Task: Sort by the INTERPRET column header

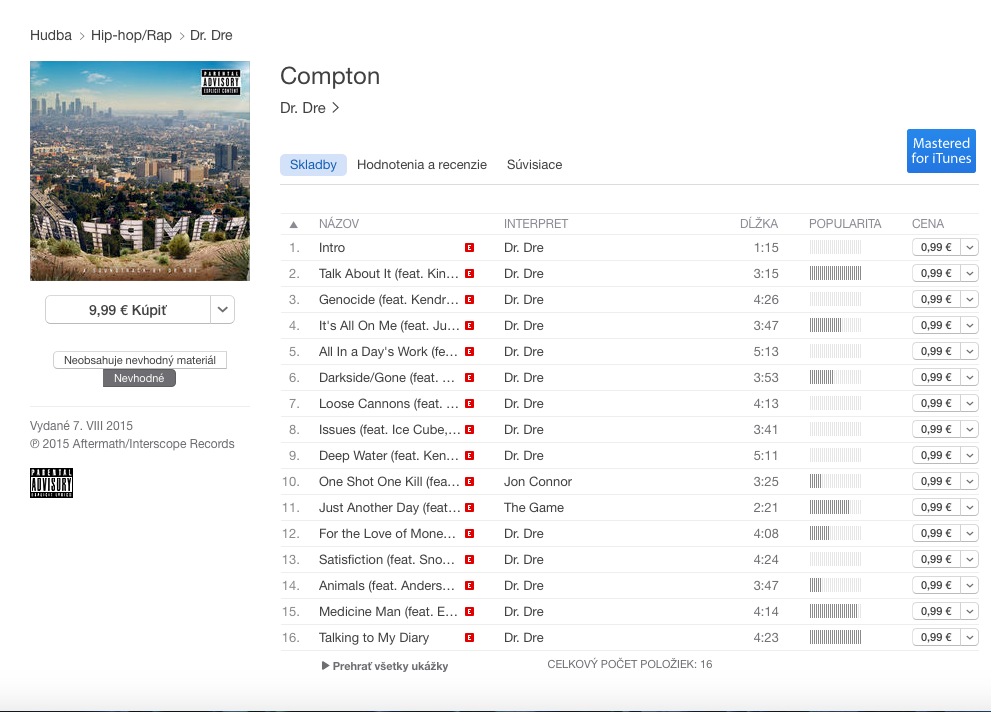Action: tap(536, 224)
